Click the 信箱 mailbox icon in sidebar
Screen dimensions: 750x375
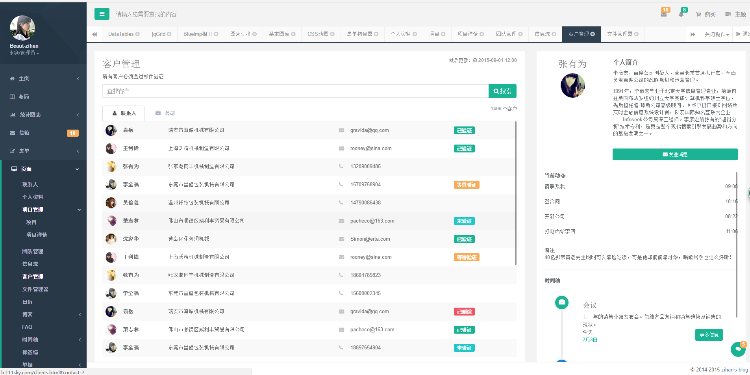coord(13,133)
